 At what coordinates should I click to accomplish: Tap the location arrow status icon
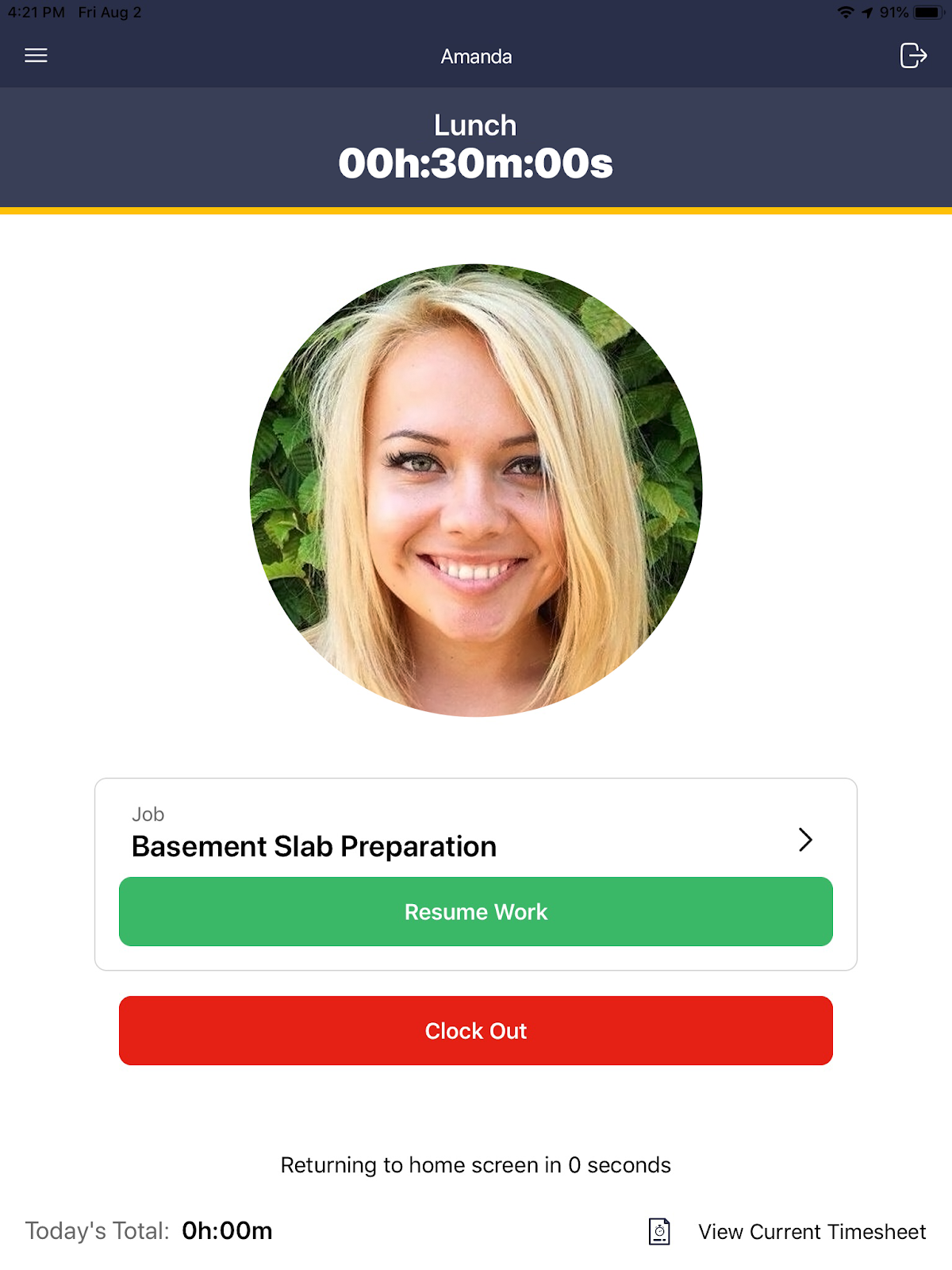click(867, 13)
